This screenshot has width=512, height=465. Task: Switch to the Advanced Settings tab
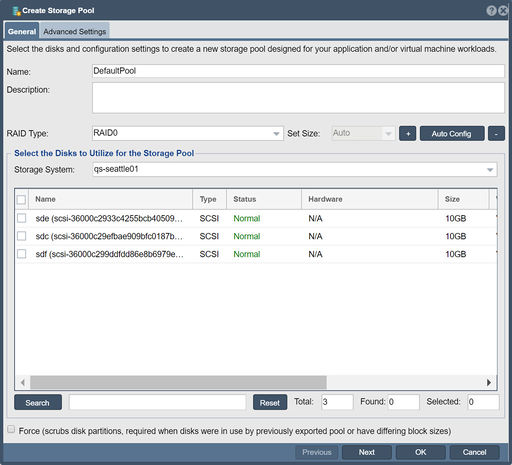[75, 32]
